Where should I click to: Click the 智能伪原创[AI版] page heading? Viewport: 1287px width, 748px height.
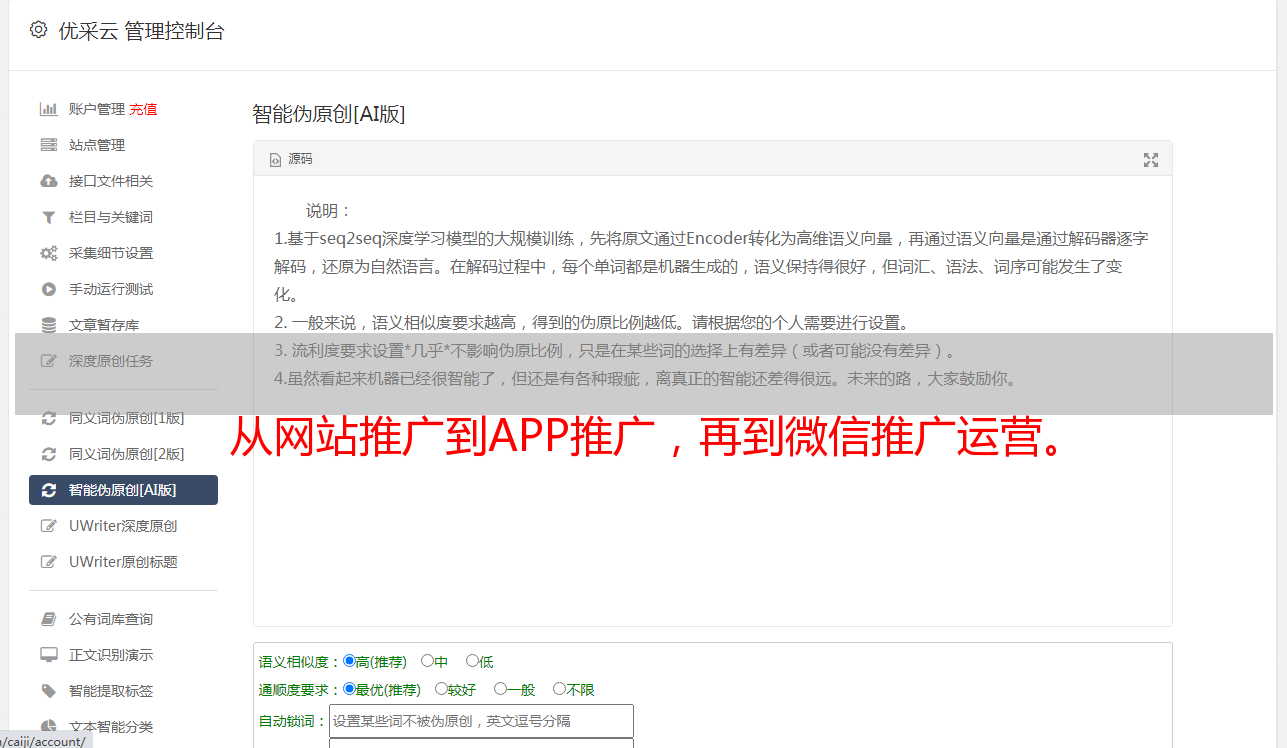[328, 114]
